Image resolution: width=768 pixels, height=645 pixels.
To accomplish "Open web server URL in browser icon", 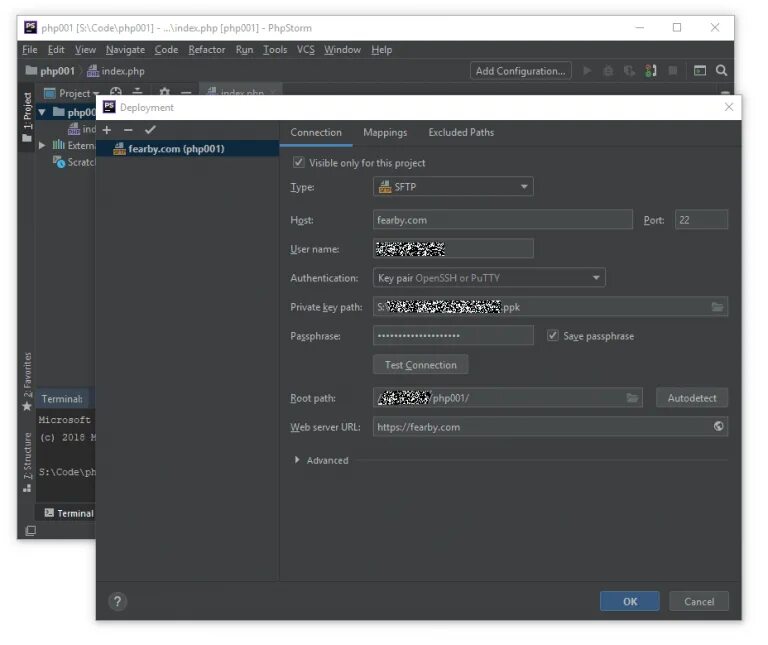I will point(719,427).
